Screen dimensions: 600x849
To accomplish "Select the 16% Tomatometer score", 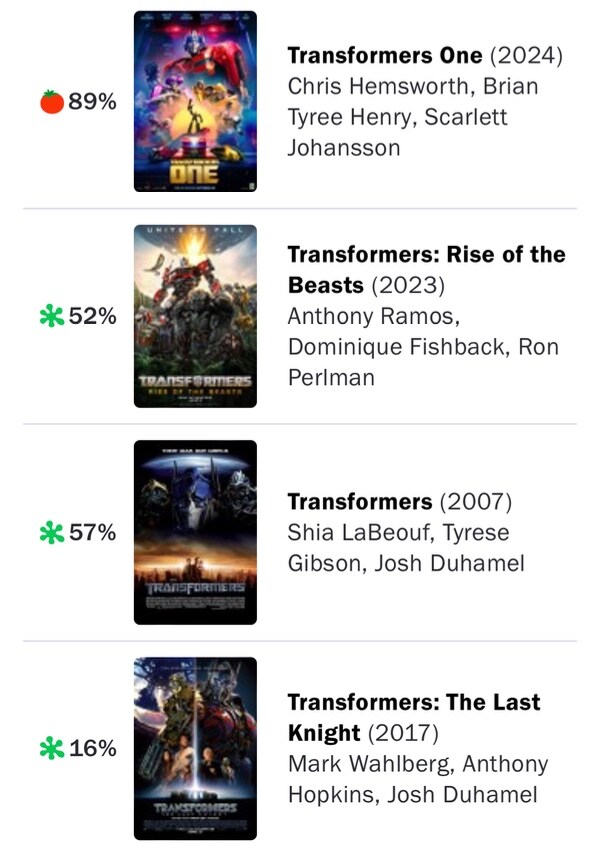I will pyautogui.click(x=92, y=748).
